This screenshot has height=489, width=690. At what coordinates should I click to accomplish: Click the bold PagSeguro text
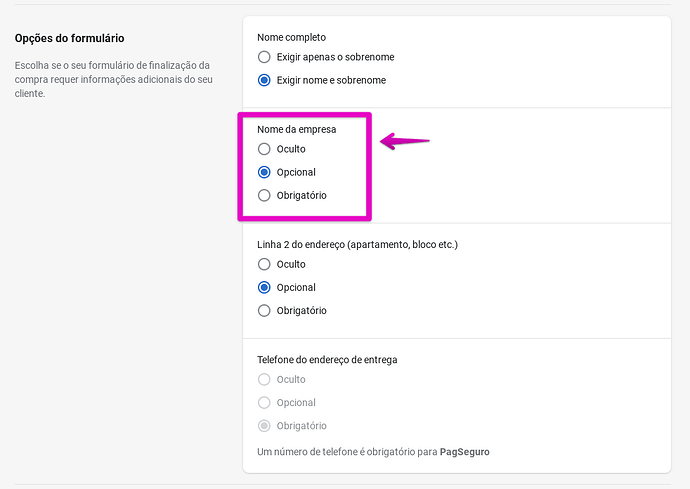[x=465, y=452]
